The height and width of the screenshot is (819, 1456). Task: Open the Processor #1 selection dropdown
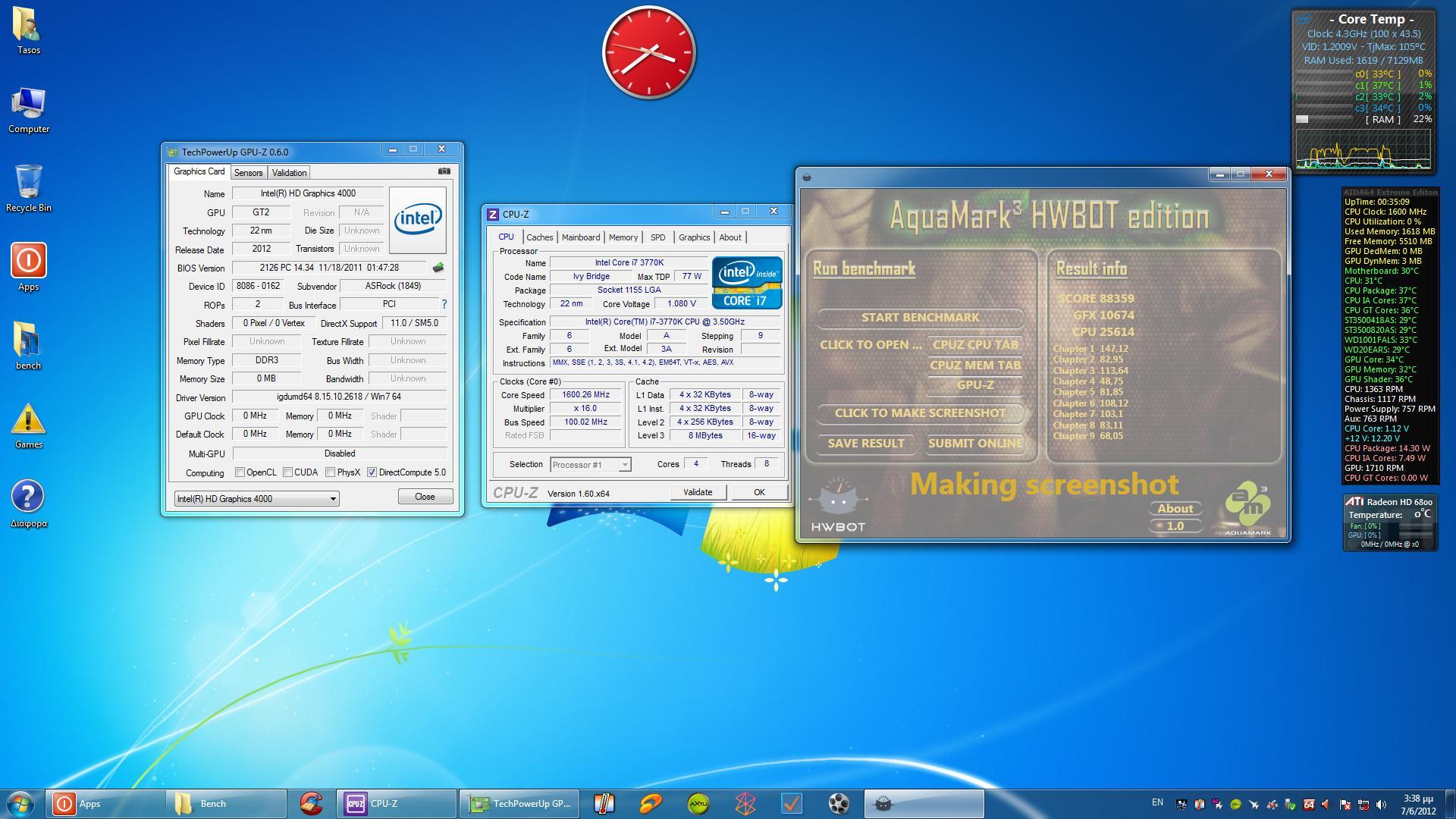click(x=591, y=464)
